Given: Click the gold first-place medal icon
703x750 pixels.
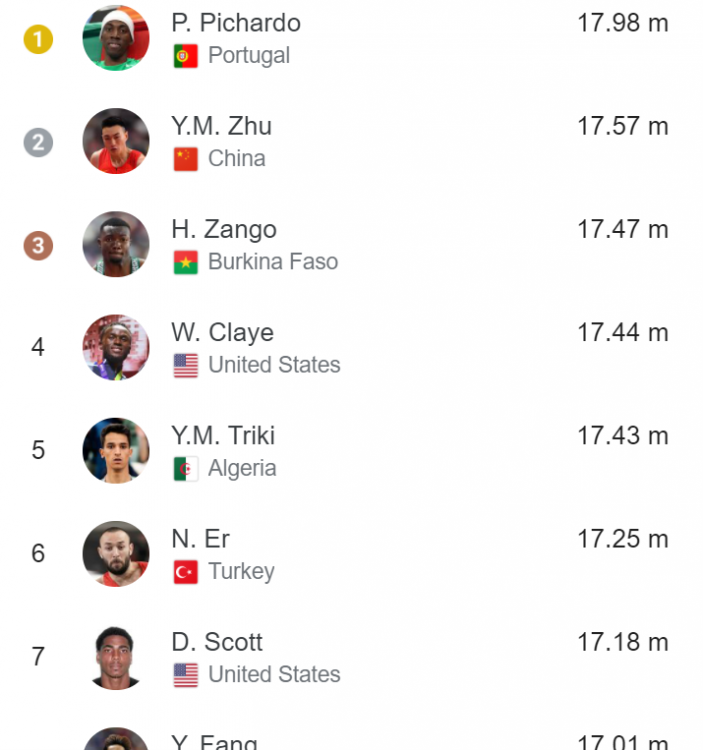Looking at the screenshot, I should click(x=38, y=39).
